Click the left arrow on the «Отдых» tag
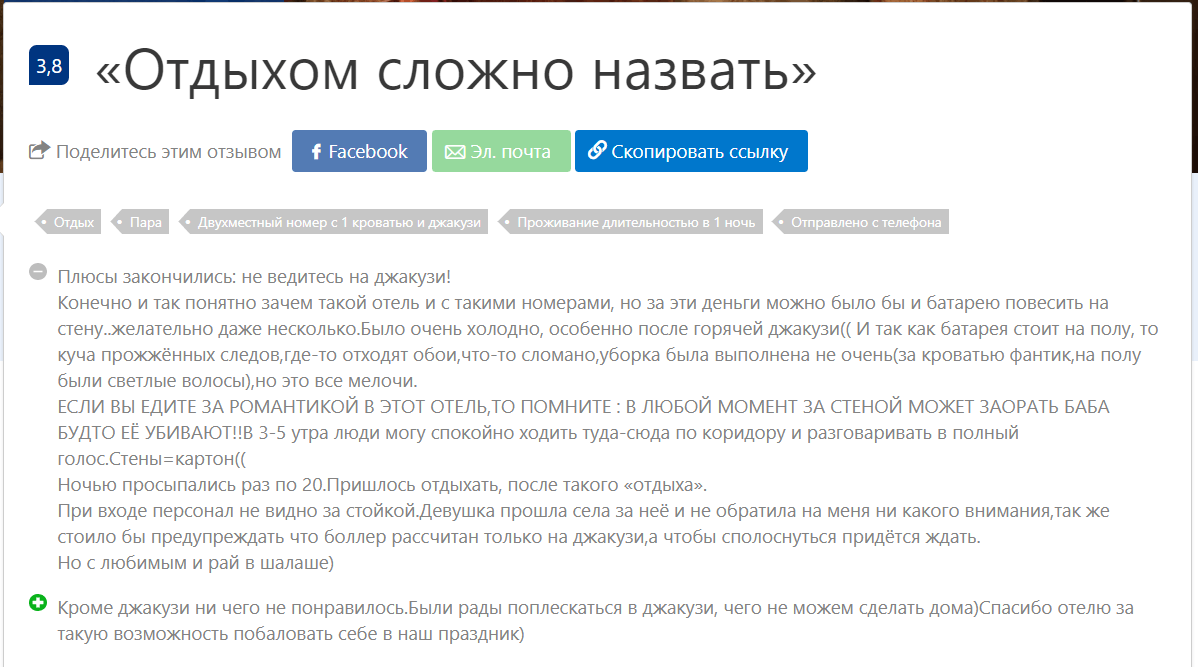This screenshot has width=1198, height=667. [x=45, y=221]
